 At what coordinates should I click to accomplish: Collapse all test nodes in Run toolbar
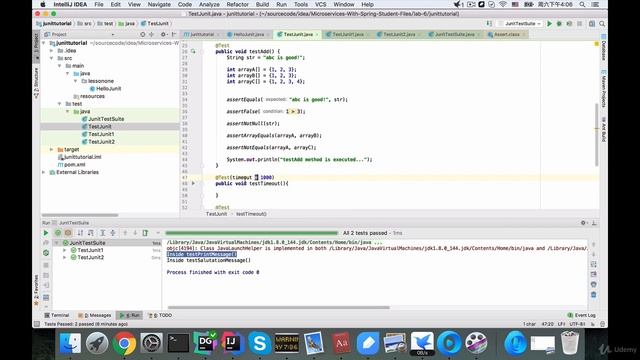[x=113, y=233]
